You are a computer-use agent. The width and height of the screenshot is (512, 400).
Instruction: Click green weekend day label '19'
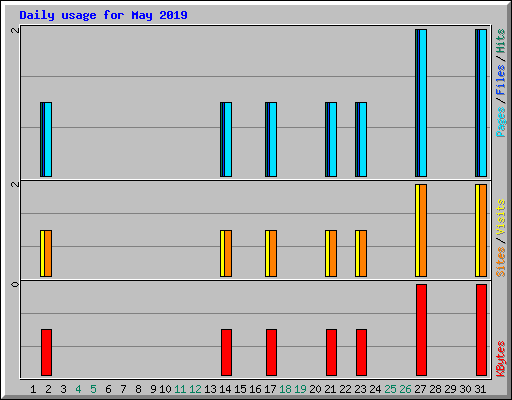300,389
